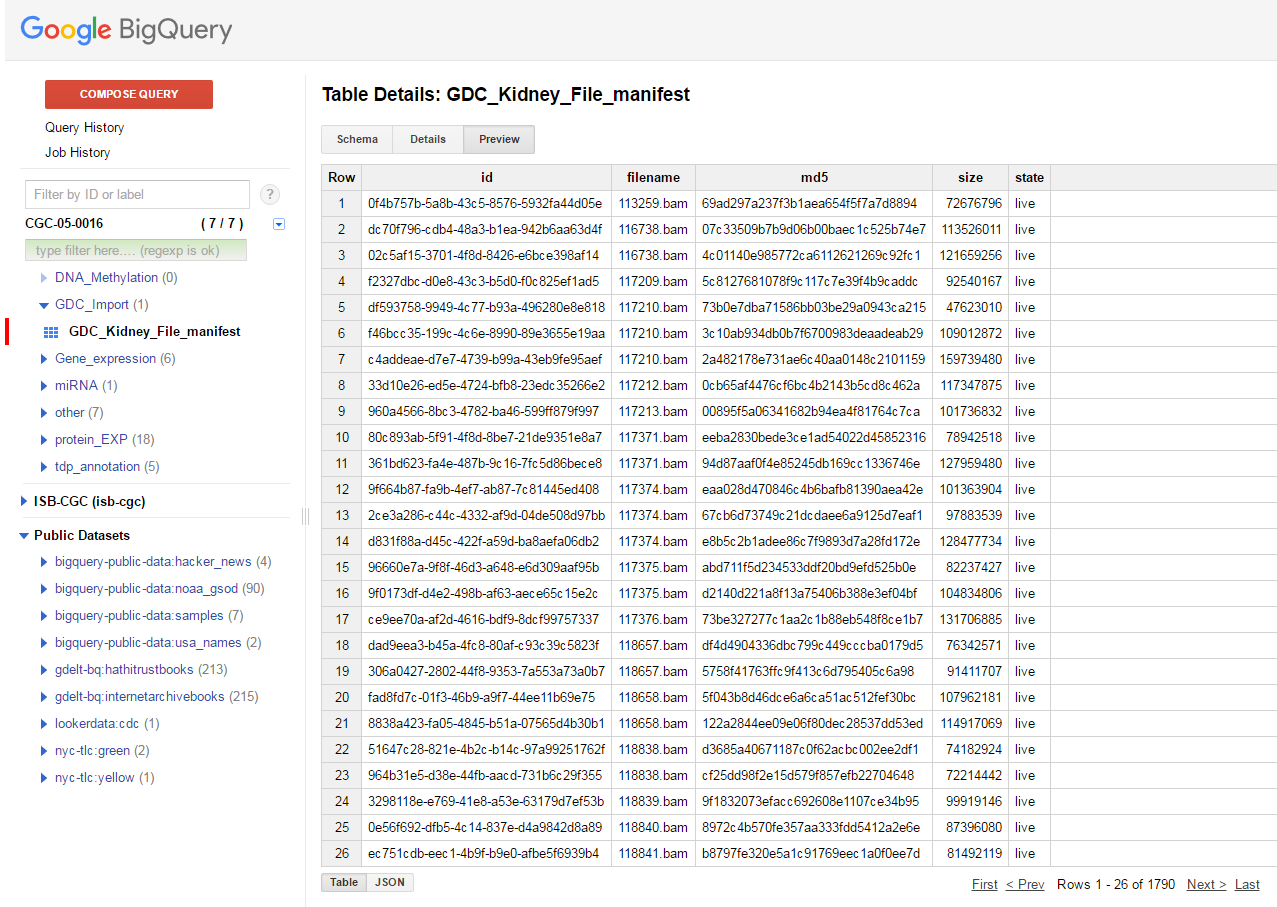
Task: Expand the protein_EXP dataset
Action: pos(44,440)
